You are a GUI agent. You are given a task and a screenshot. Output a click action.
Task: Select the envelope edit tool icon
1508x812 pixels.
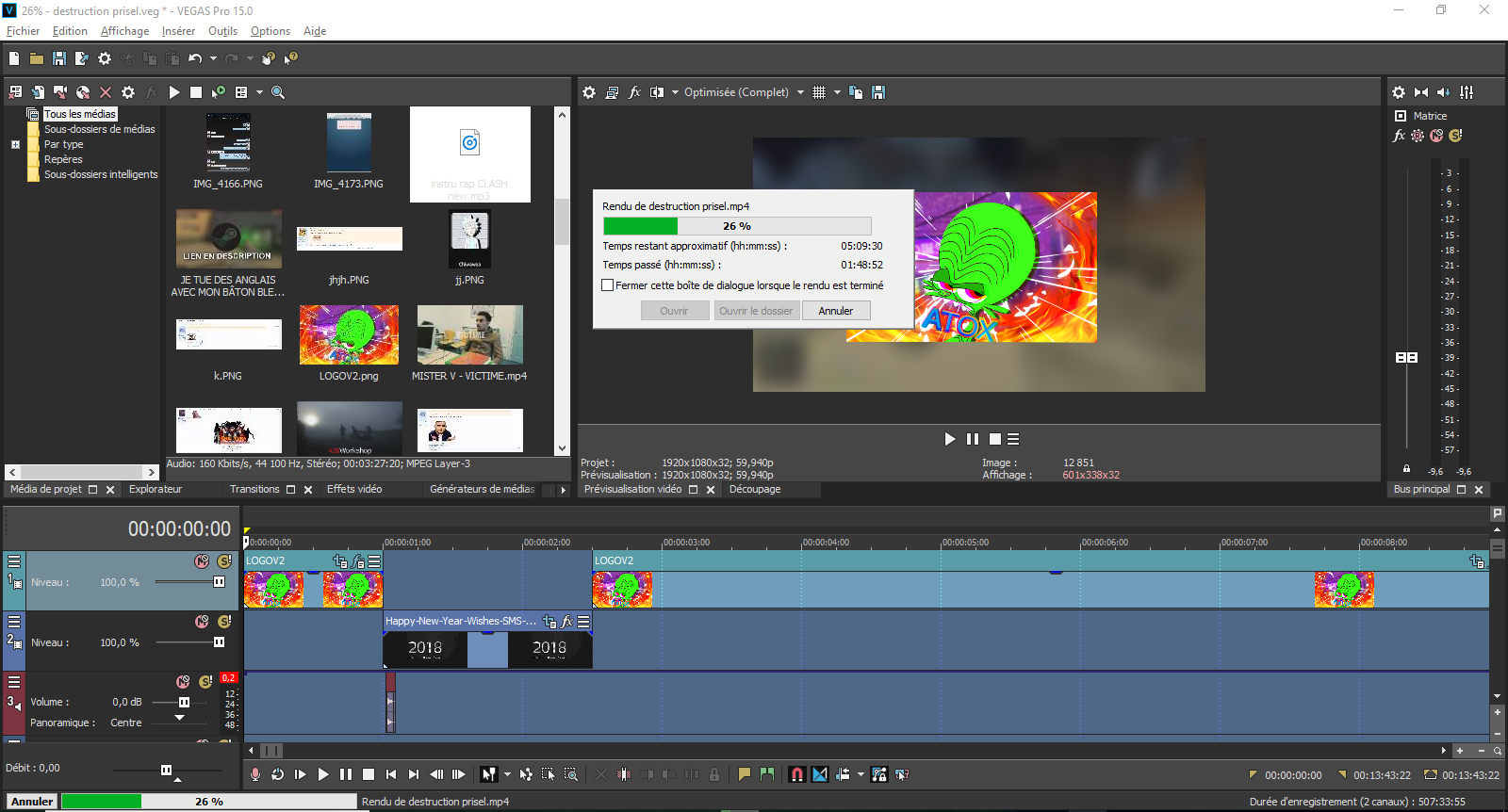(x=526, y=774)
